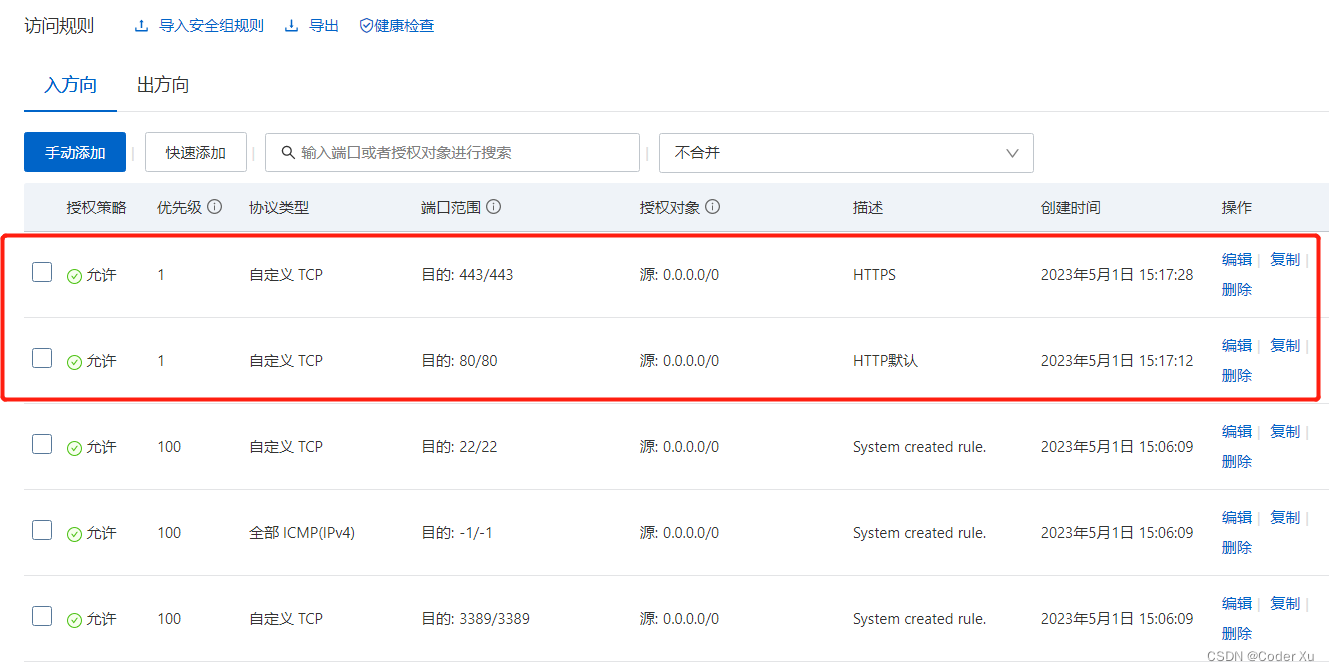Image resolution: width=1329 pixels, height=671 pixels.
Task: Click 删除 for the port 3389 rule
Action: tap(1237, 633)
